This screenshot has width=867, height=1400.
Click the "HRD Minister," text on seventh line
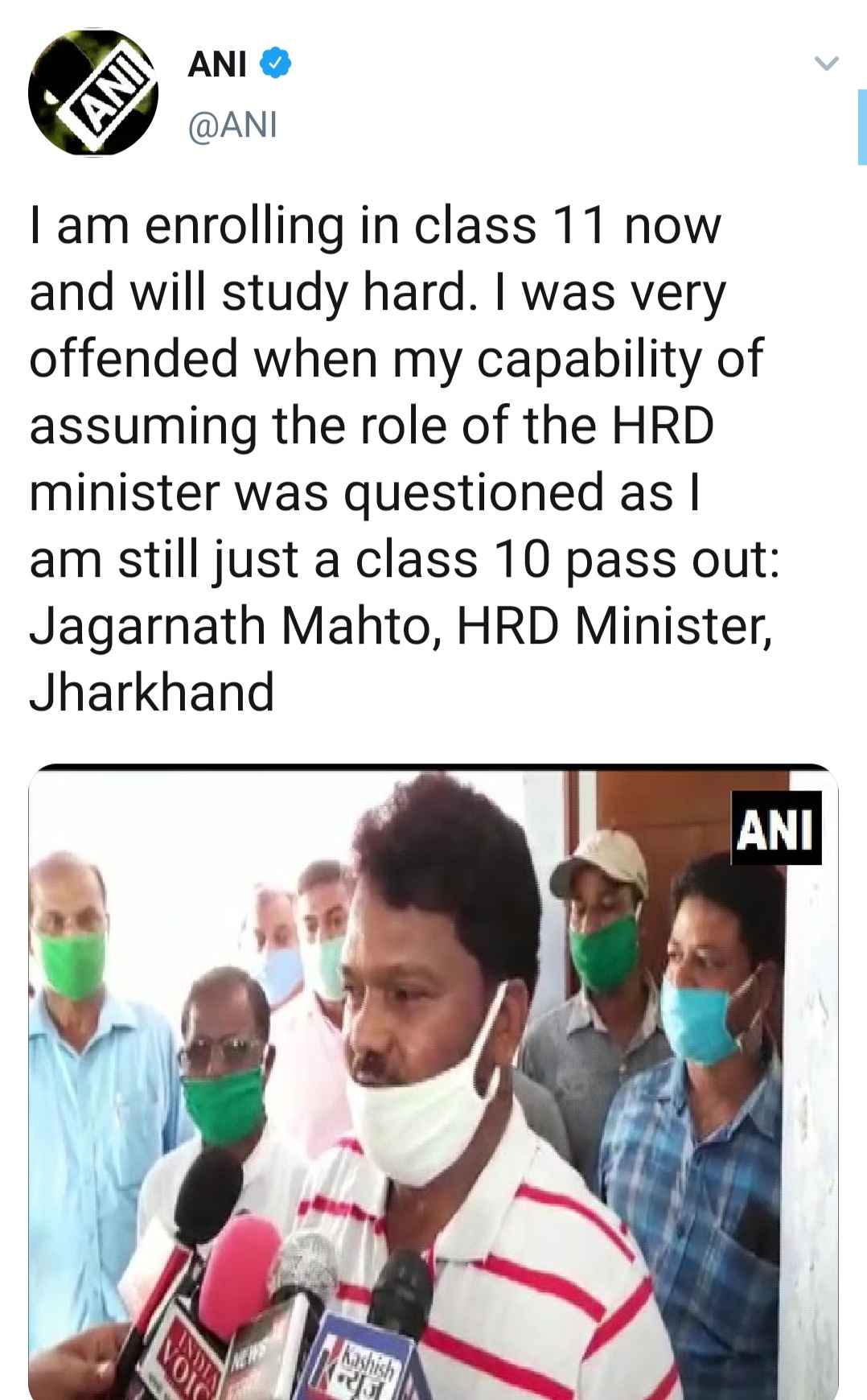pos(614,626)
